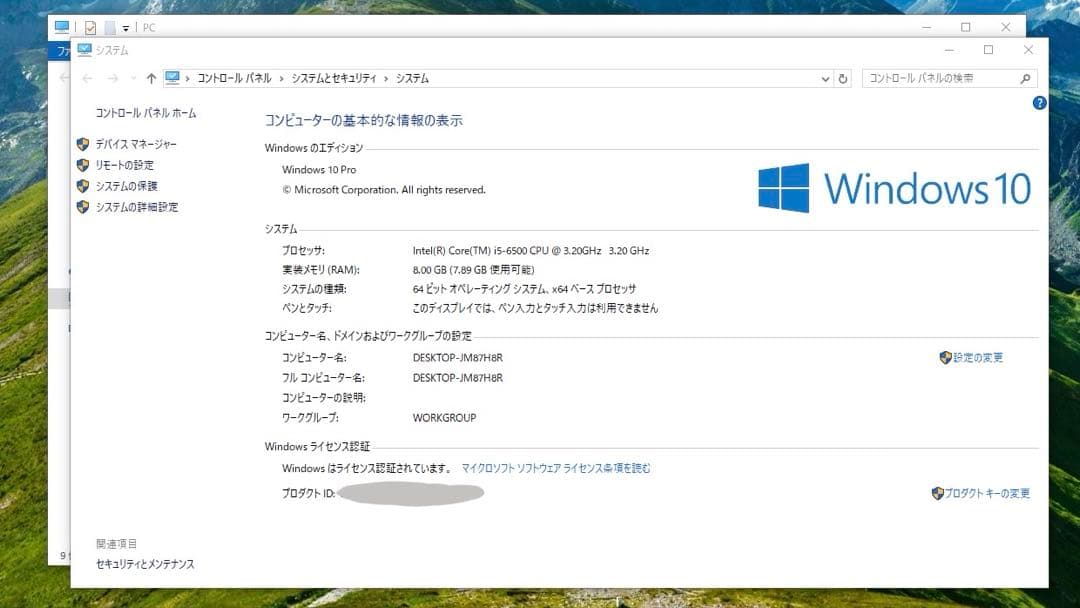This screenshot has height=608, width=1080.
Task: Click the new folder icon in PC window toolbar
Action: click(x=110, y=28)
